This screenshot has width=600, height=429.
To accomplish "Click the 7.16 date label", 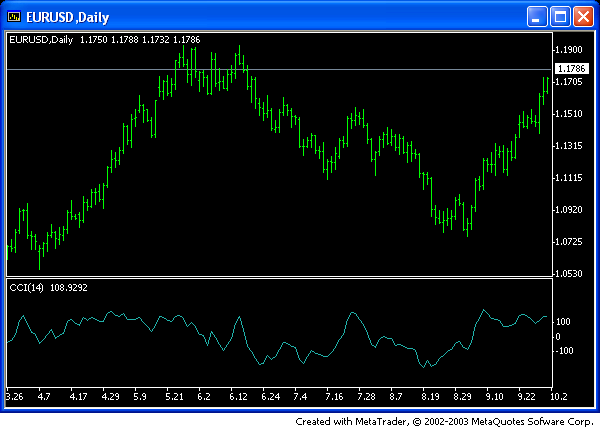I will coord(334,396).
